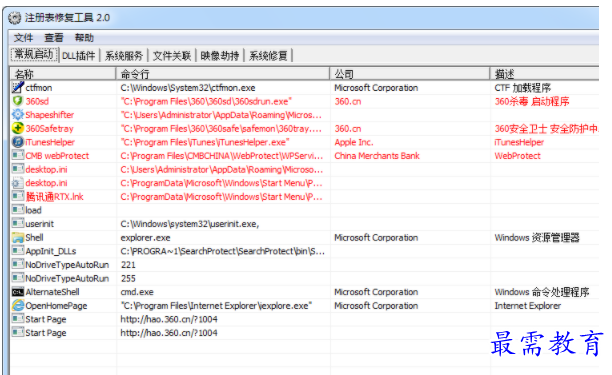Image resolution: width=612 pixels, height=375 pixels.
Task: Select the userinit entry name
Action: (39, 224)
